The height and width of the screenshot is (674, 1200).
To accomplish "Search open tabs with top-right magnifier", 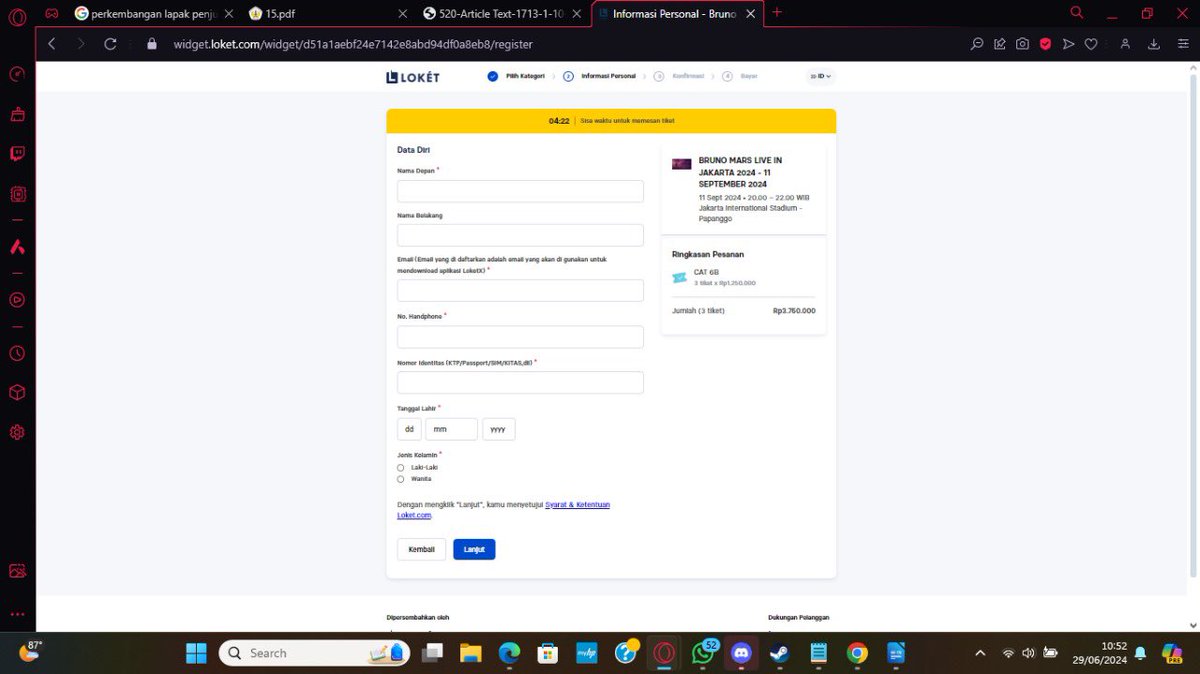I will coord(1077,13).
